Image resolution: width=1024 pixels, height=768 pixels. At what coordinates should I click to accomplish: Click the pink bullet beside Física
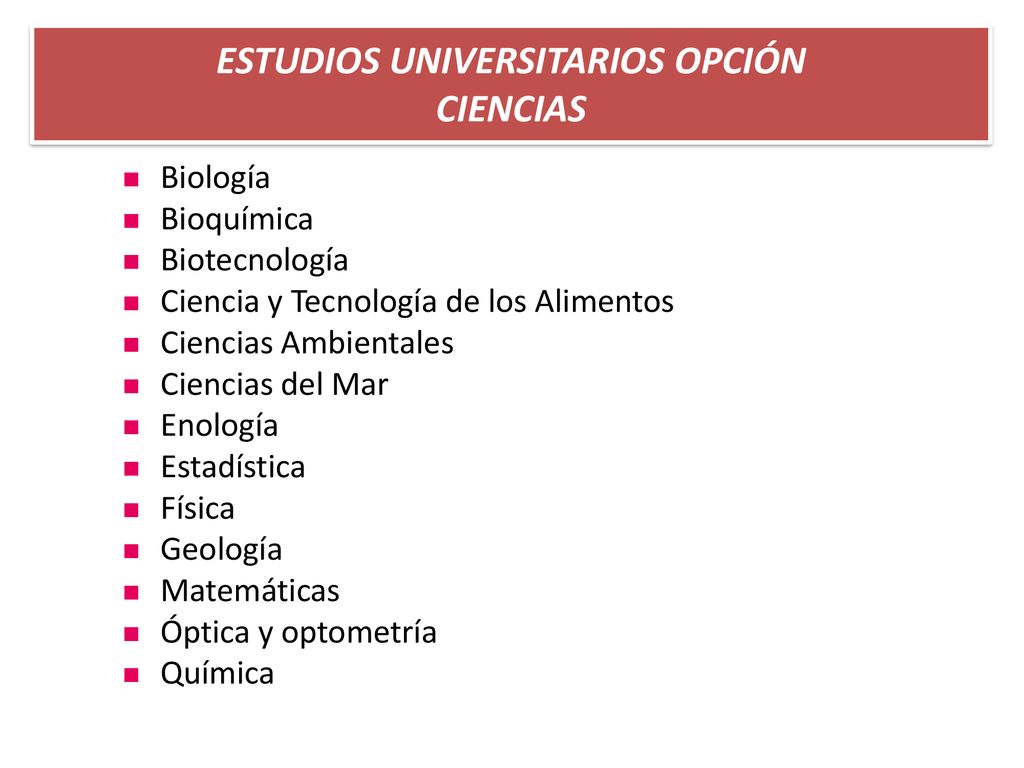pyautogui.click(x=131, y=510)
